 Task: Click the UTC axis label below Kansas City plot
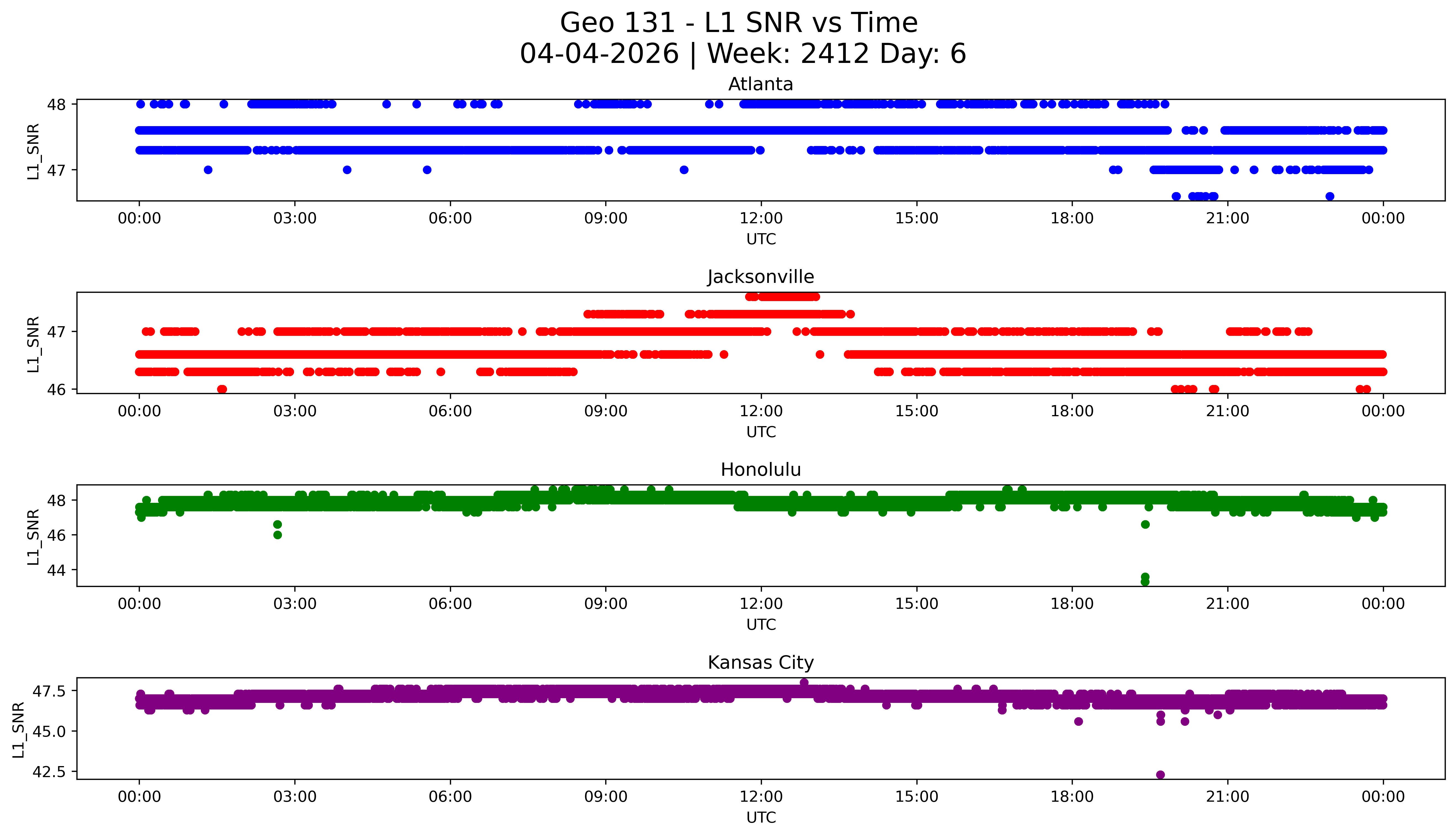click(x=761, y=817)
